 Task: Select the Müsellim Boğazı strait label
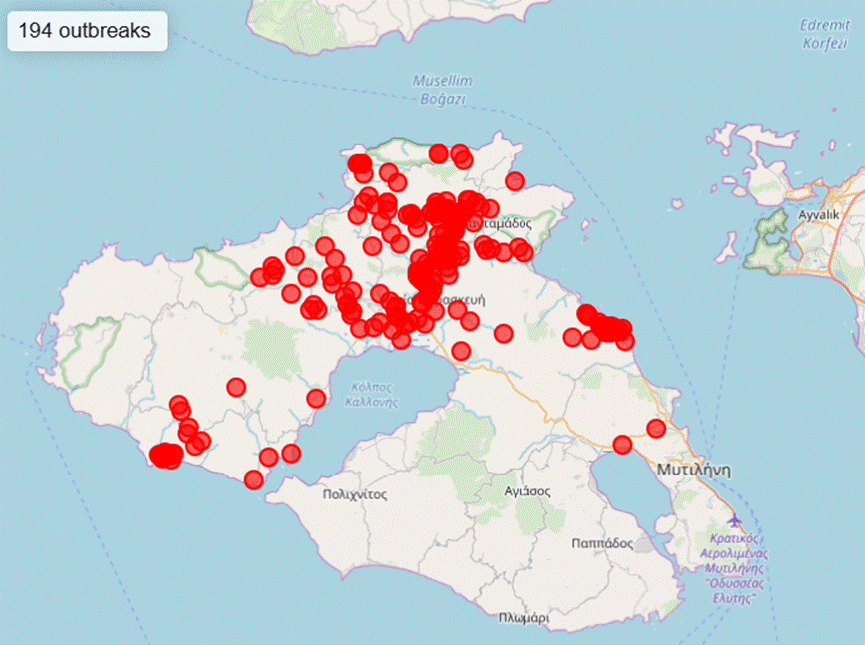click(443, 90)
